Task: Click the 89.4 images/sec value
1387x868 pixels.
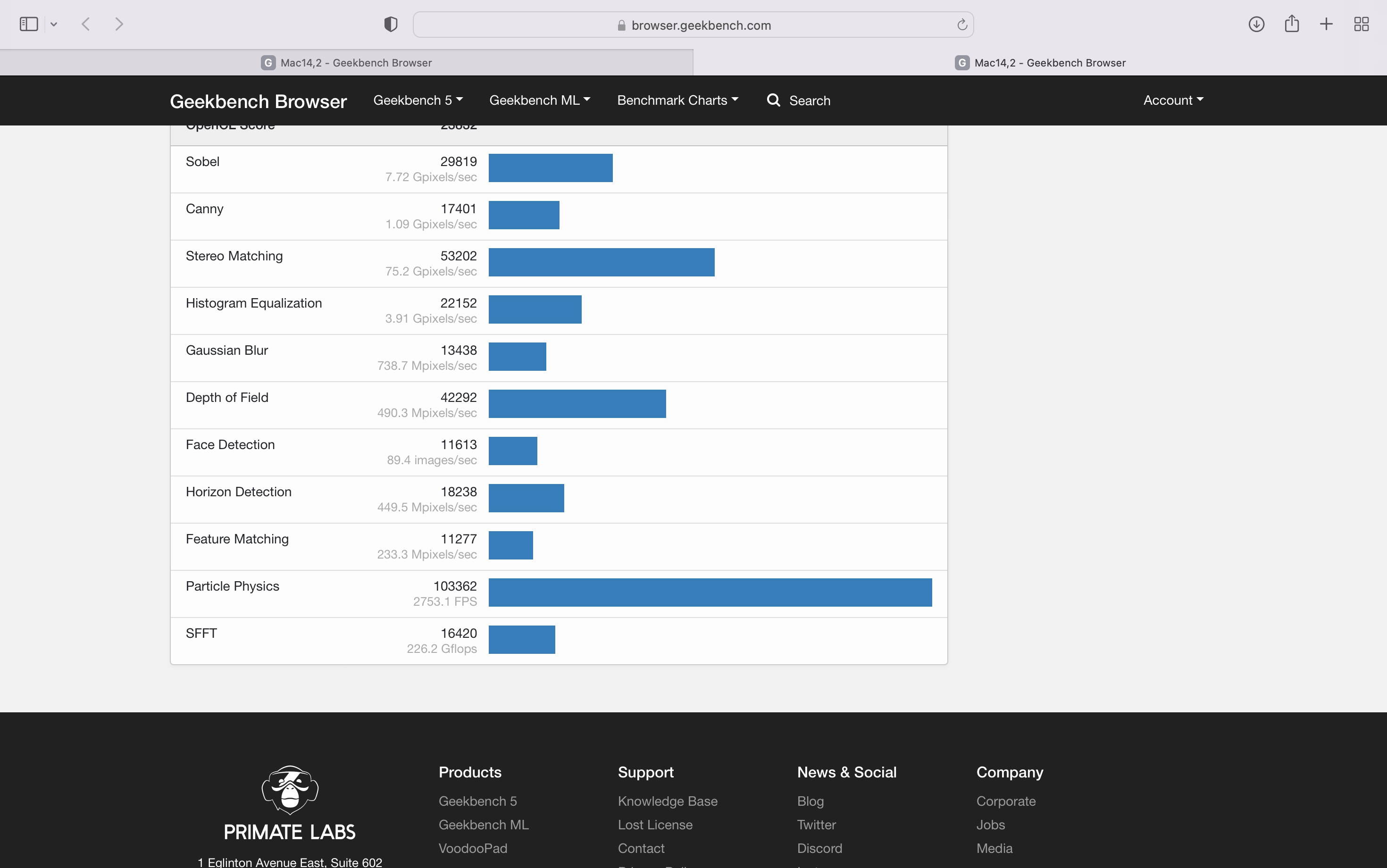Action: 432,460
